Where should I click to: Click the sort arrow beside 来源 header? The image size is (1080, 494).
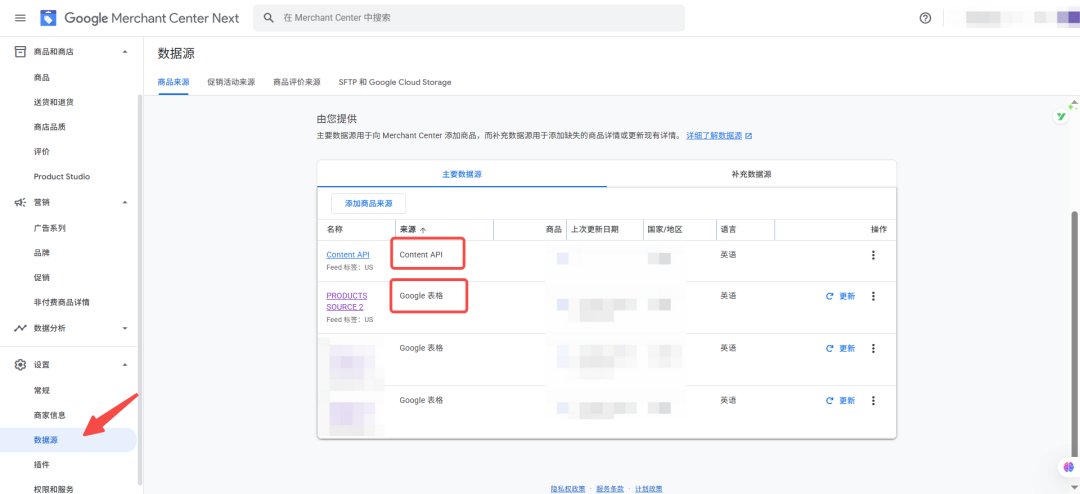tap(423, 230)
